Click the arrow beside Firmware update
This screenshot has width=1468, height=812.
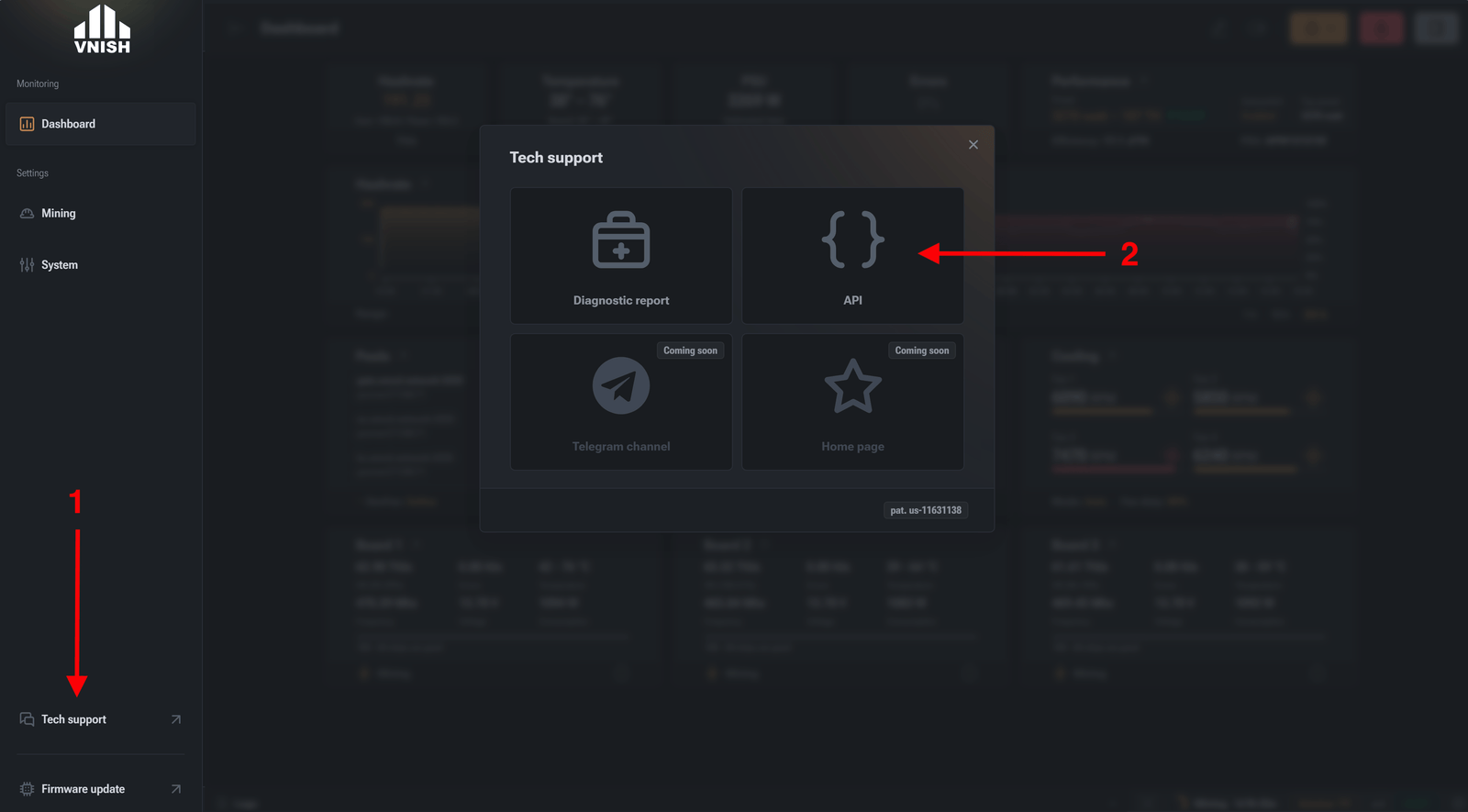coord(176,789)
